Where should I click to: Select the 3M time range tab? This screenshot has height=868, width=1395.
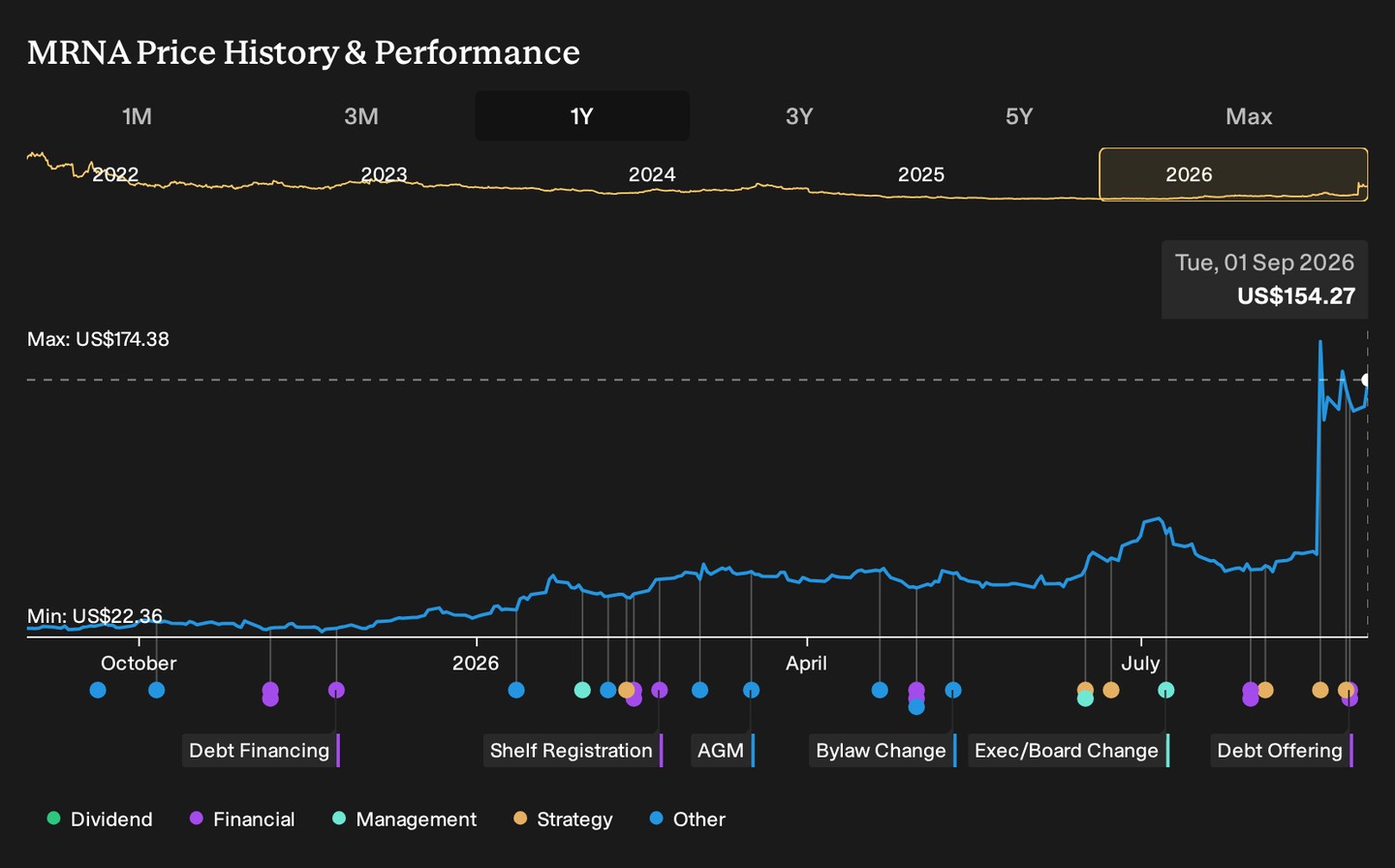(361, 116)
